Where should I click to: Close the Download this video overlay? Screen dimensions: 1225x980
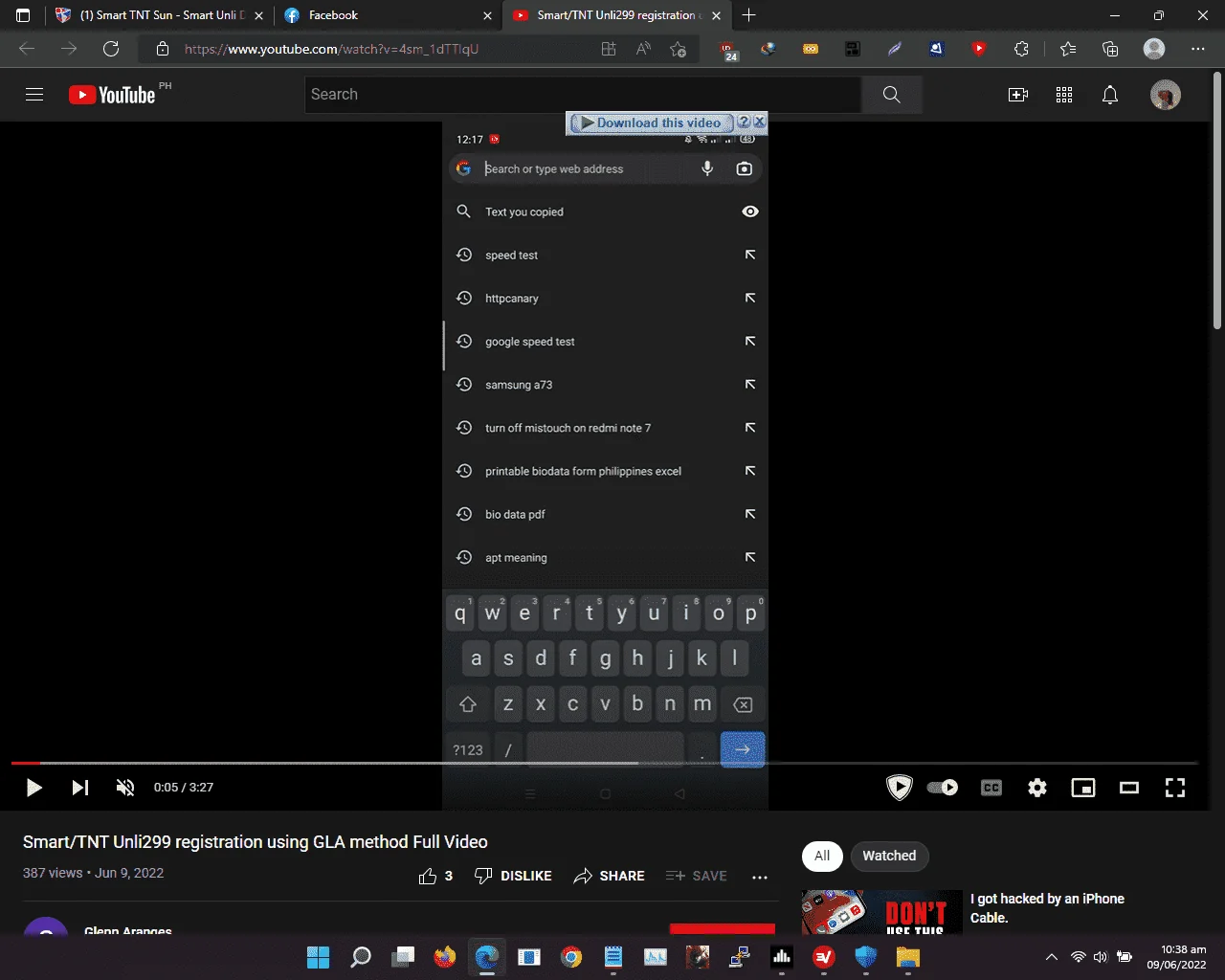(759, 122)
